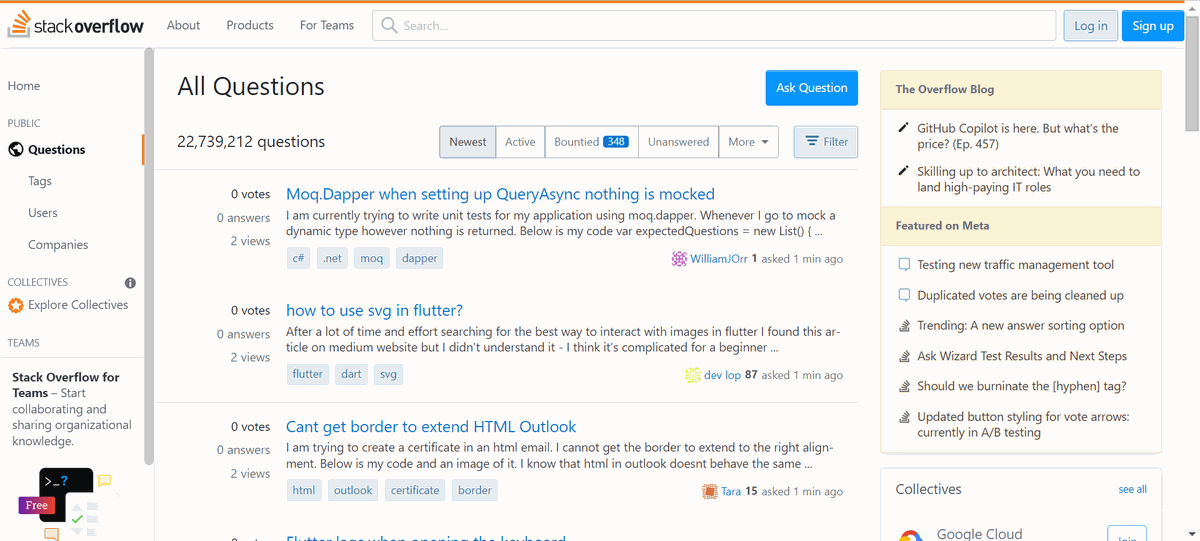This screenshot has height=541, width=1200.
Task: Click the icon beside Ask Wizard Test Results
Action: 904,356
